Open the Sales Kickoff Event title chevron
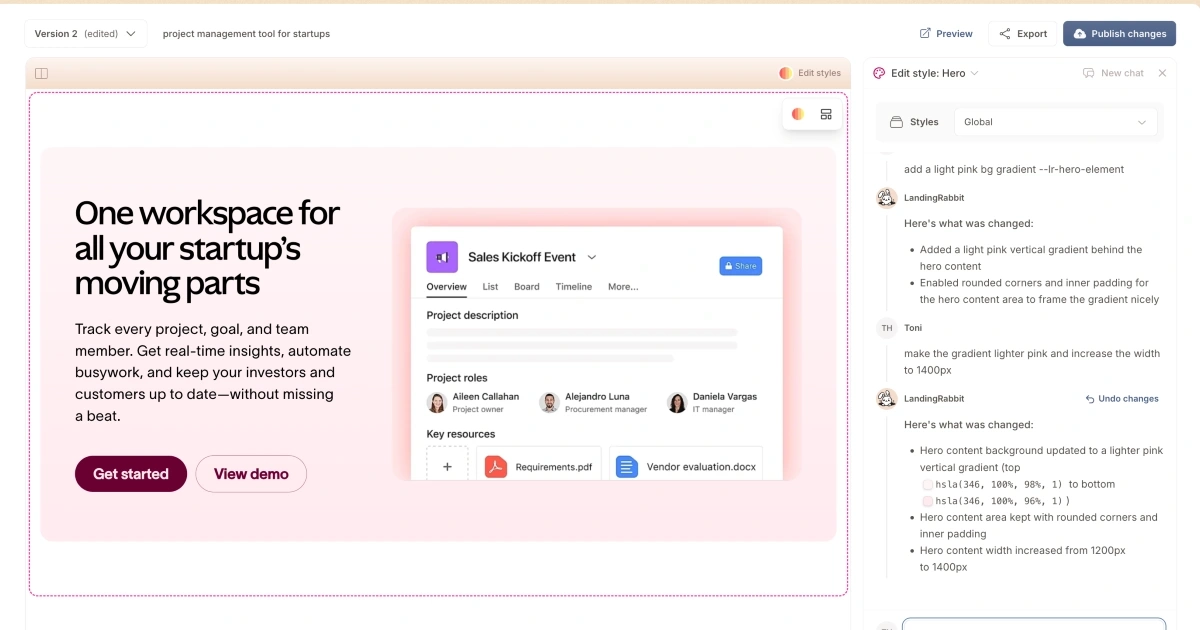This screenshot has width=1200, height=630. [592, 257]
